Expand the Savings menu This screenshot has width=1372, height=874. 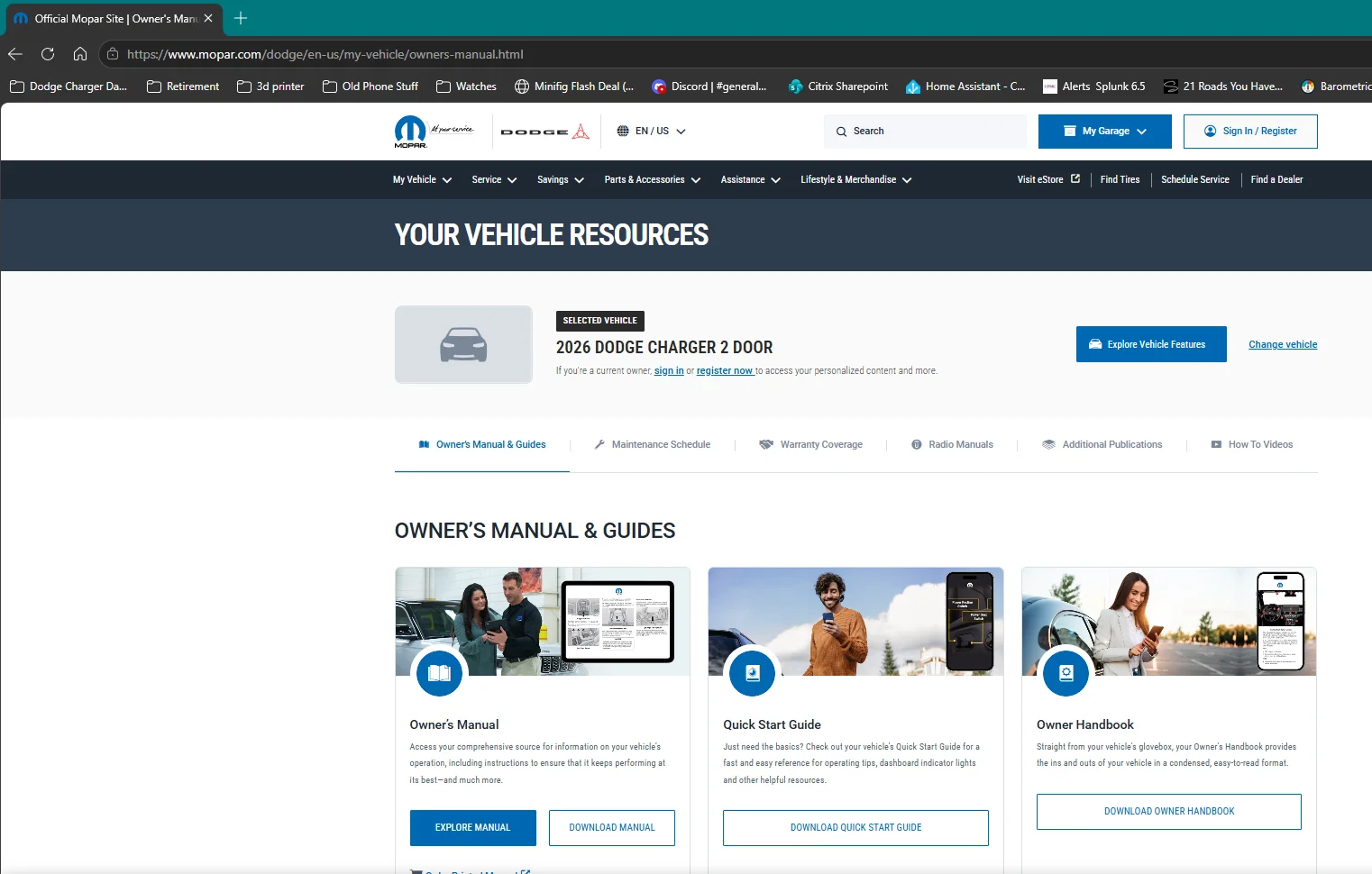pos(561,179)
